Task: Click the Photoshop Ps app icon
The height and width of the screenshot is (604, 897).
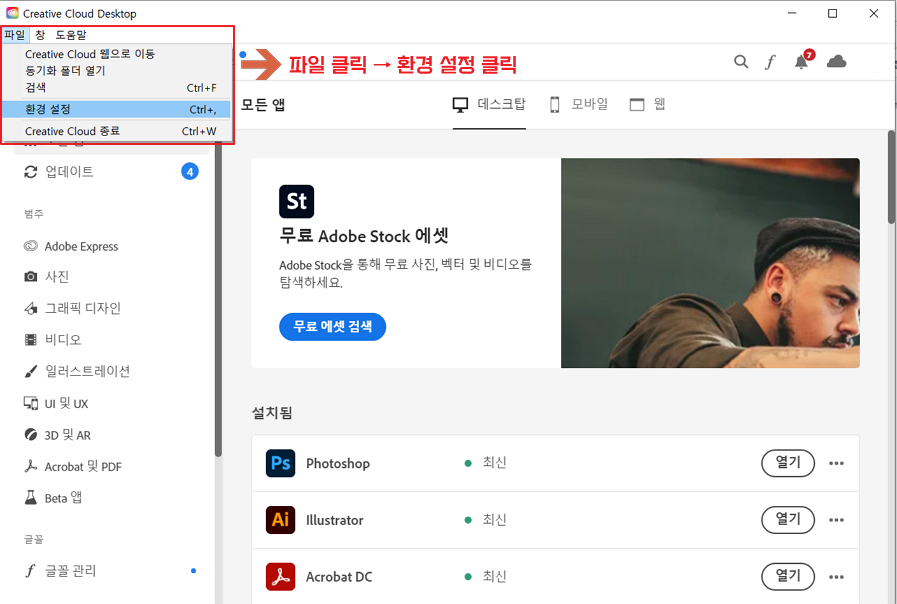Action: (280, 463)
